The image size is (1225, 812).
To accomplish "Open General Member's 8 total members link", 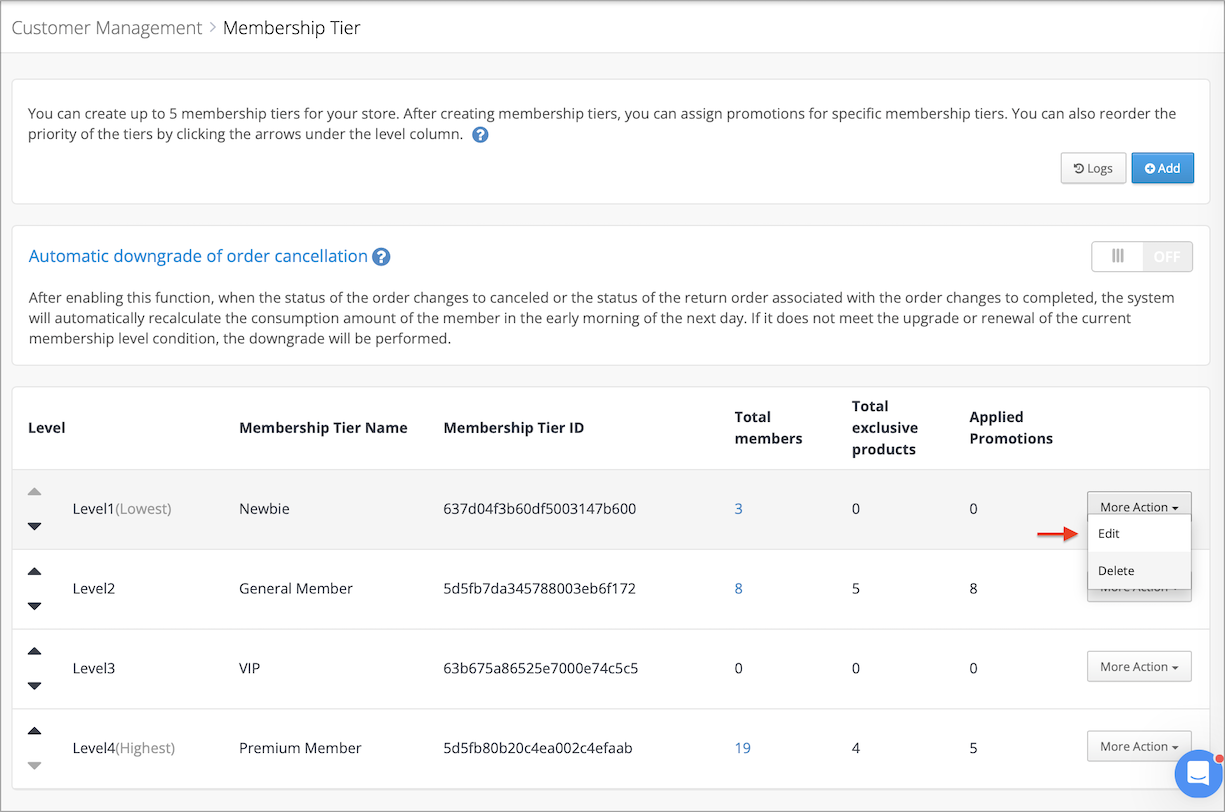I will click(x=739, y=589).
